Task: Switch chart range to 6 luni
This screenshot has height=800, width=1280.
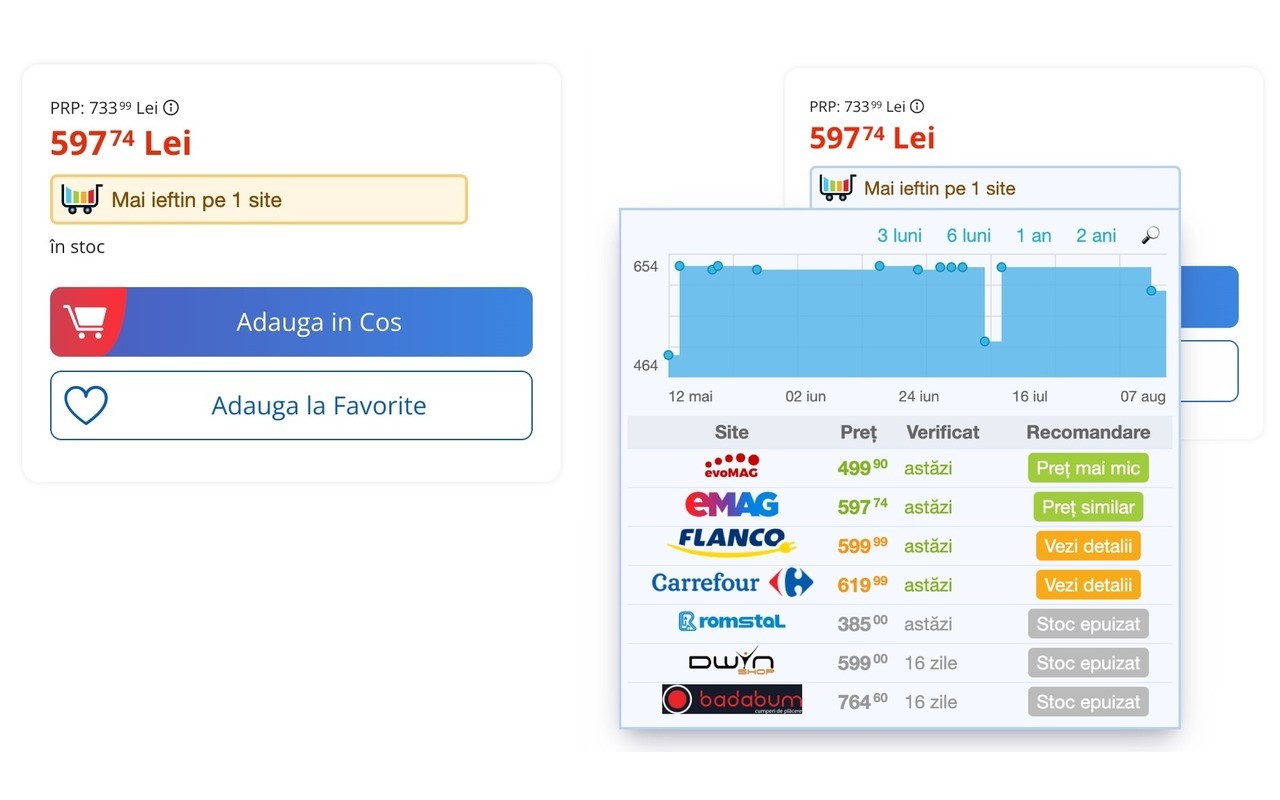Action: tap(968, 236)
